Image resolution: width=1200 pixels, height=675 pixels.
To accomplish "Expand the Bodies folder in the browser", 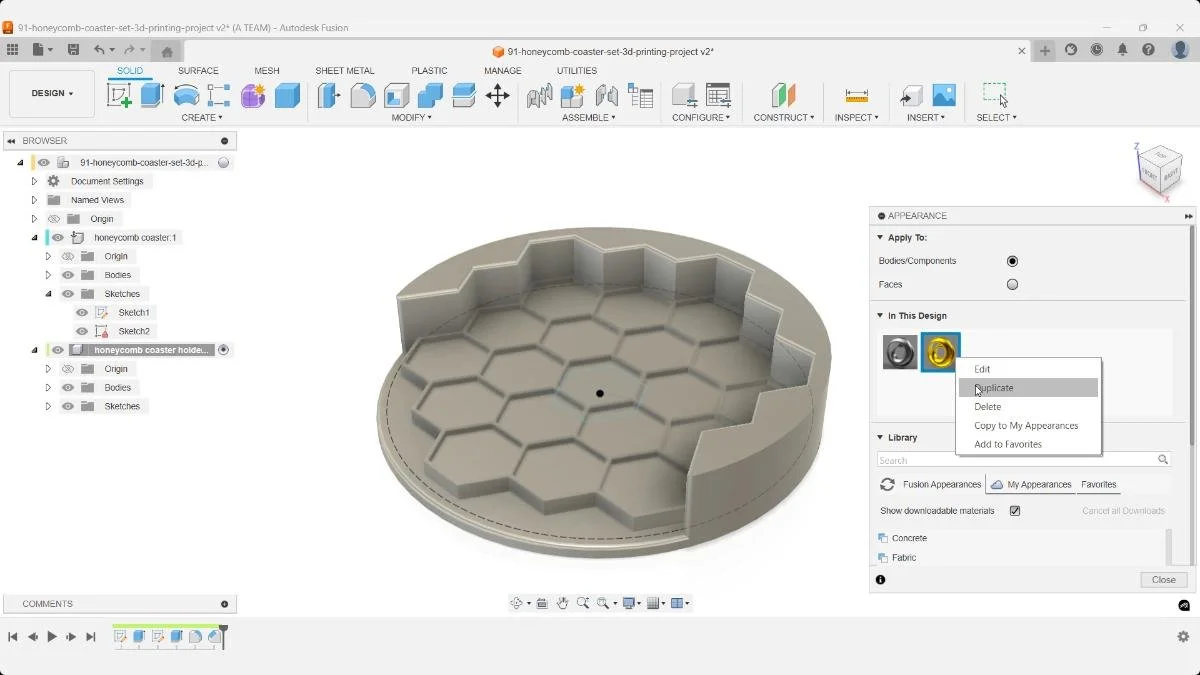I will [x=47, y=274].
